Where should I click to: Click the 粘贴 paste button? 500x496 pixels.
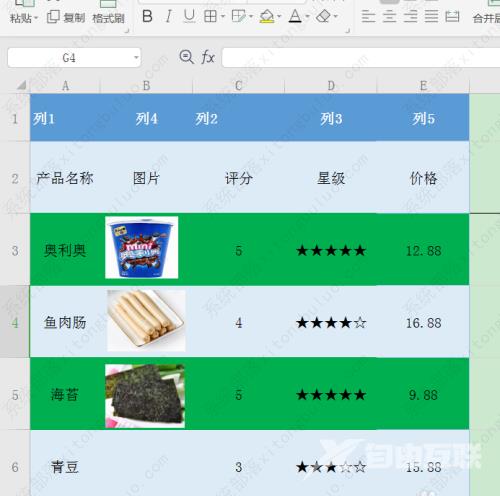click(x=23, y=18)
